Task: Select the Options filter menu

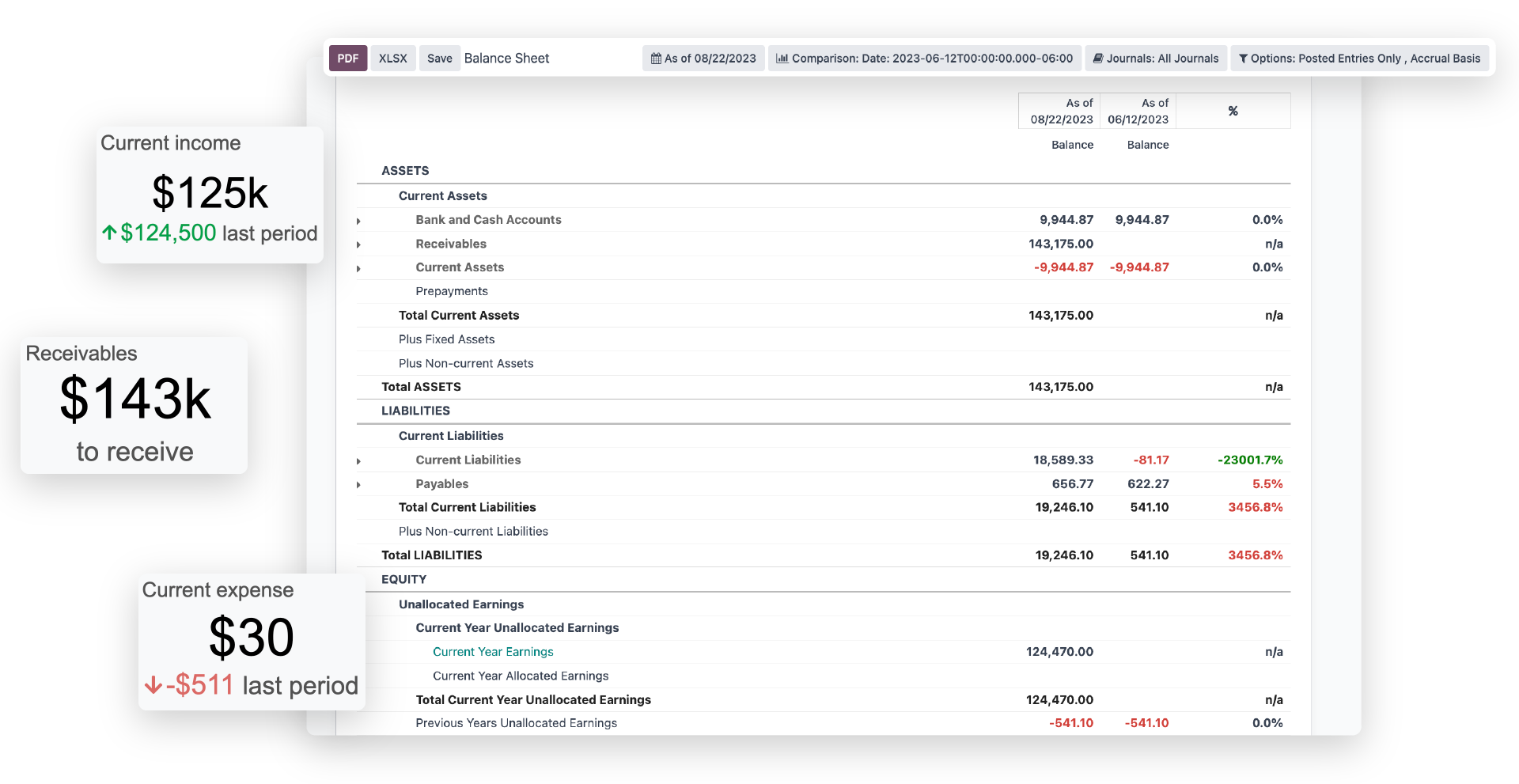Action: point(1361,58)
